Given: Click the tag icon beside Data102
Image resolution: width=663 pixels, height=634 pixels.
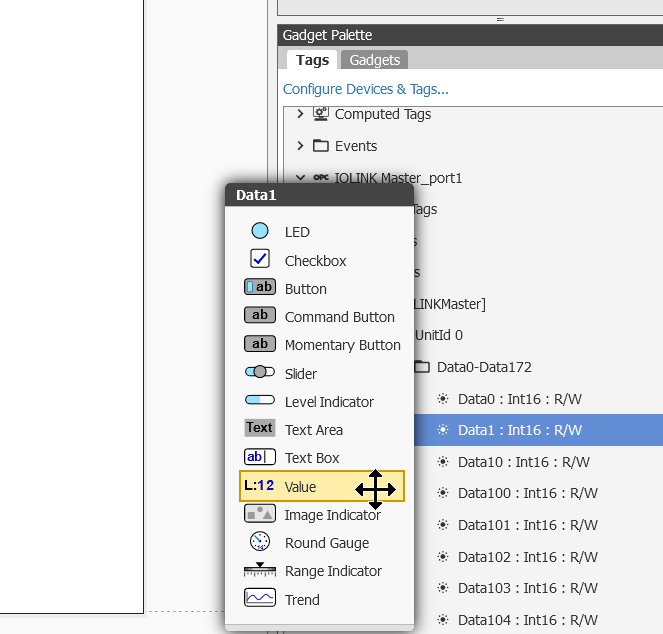Looking at the screenshot, I should tap(443, 557).
